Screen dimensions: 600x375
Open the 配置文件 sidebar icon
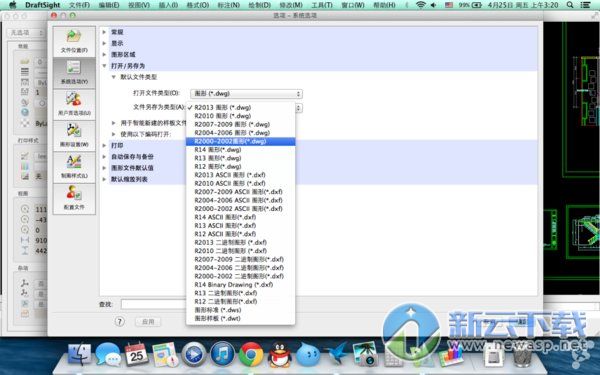pyautogui.click(x=74, y=198)
